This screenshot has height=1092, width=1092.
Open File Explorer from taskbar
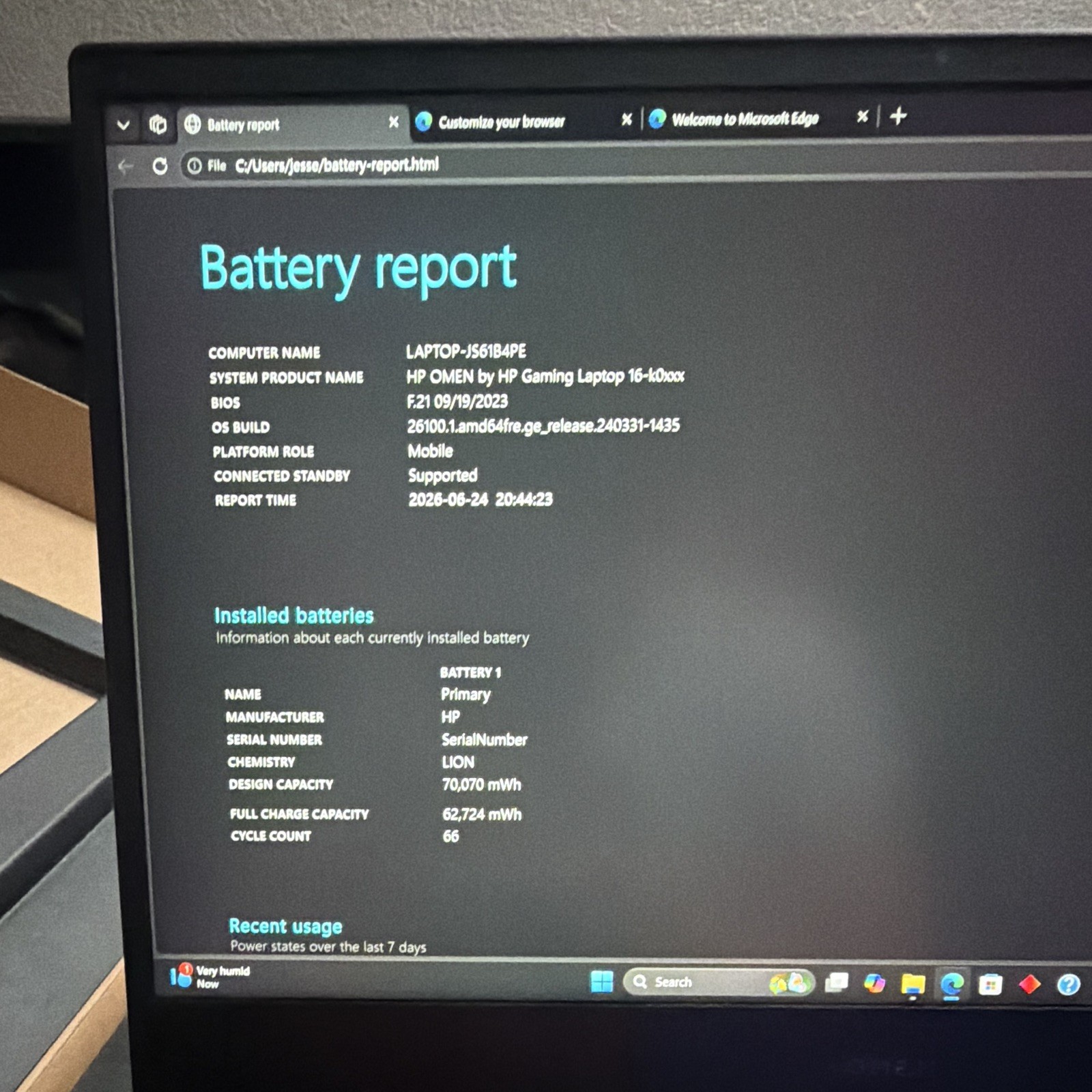(x=913, y=984)
